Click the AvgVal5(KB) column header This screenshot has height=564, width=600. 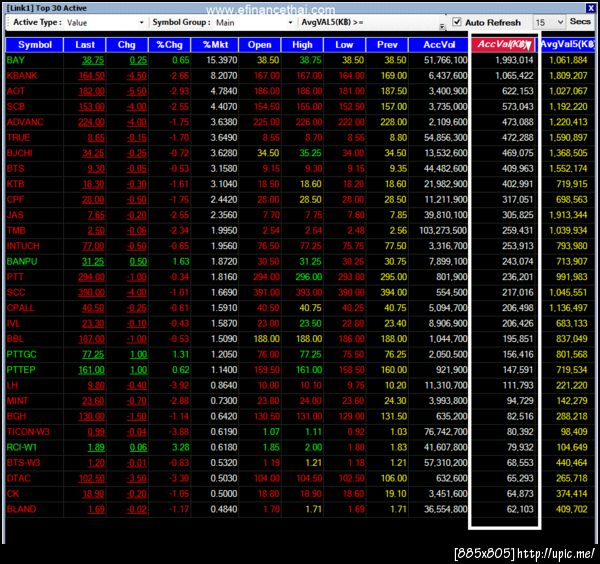tap(567, 44)
